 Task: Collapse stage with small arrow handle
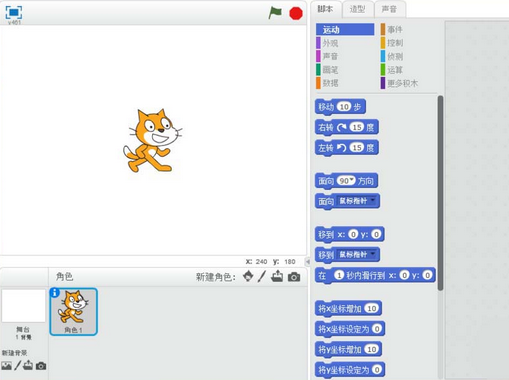(x=308, y=262)
